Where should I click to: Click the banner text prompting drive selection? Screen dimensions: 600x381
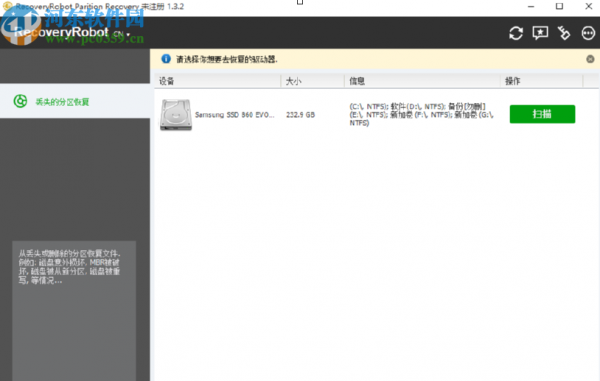[x=227, y=59]
